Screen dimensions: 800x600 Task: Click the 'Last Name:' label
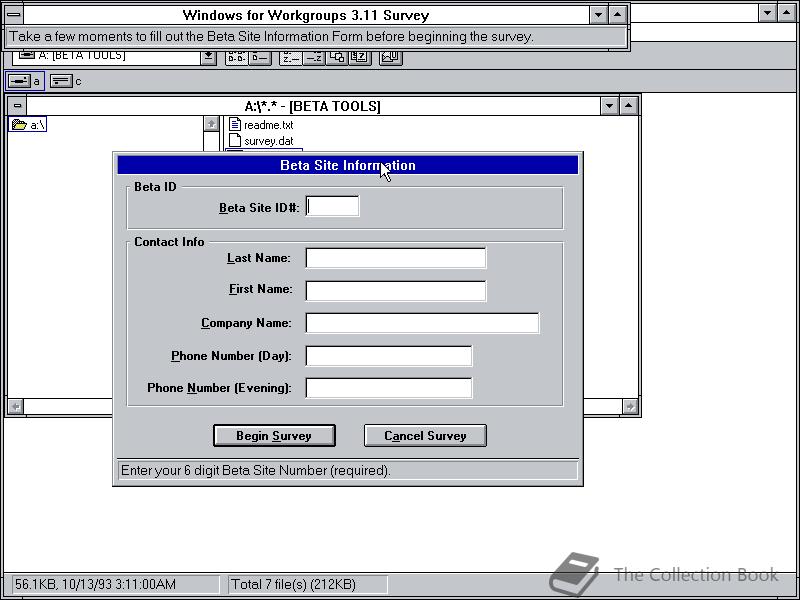[259, 258]
